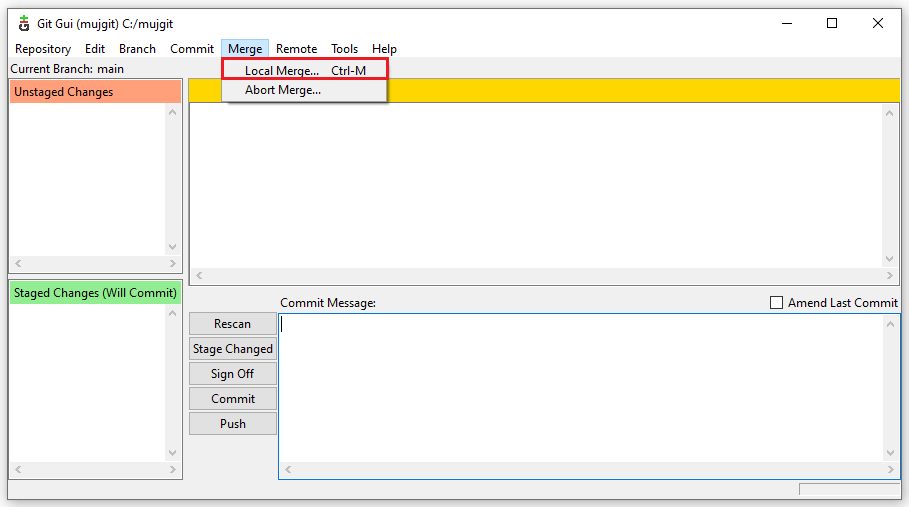Focus the Commit Message text area

(581, 388)
